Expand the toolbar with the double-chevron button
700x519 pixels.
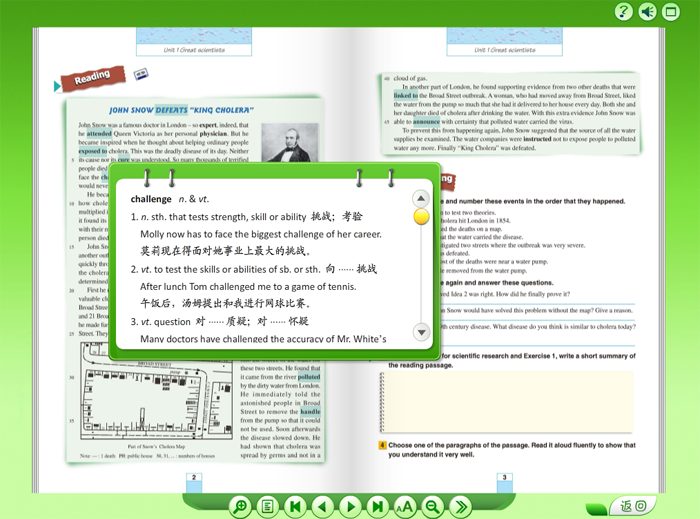tap(460, 507)
